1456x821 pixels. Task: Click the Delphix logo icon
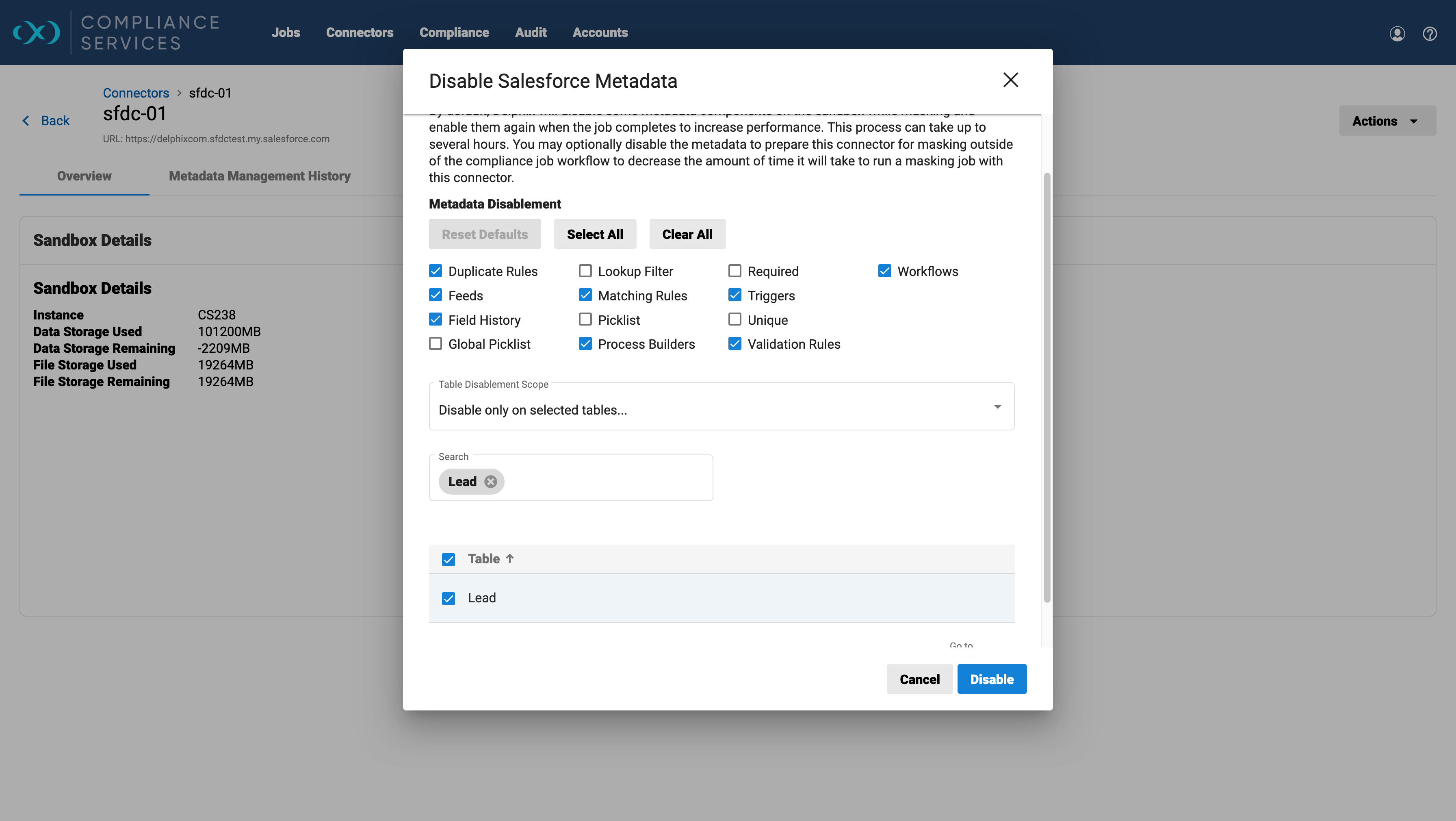36,32
